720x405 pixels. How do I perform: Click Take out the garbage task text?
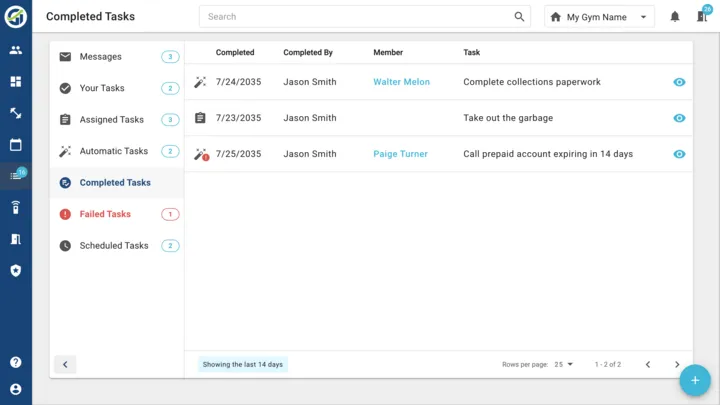508,118
